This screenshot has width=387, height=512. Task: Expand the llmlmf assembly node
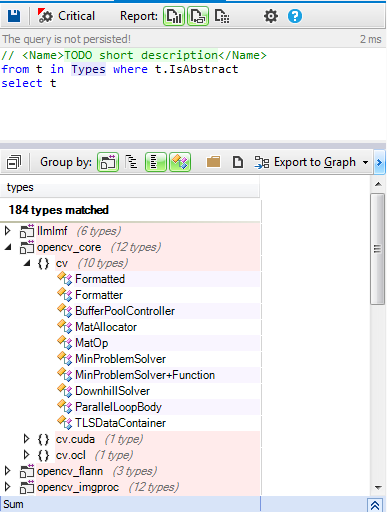click(8, 231)
